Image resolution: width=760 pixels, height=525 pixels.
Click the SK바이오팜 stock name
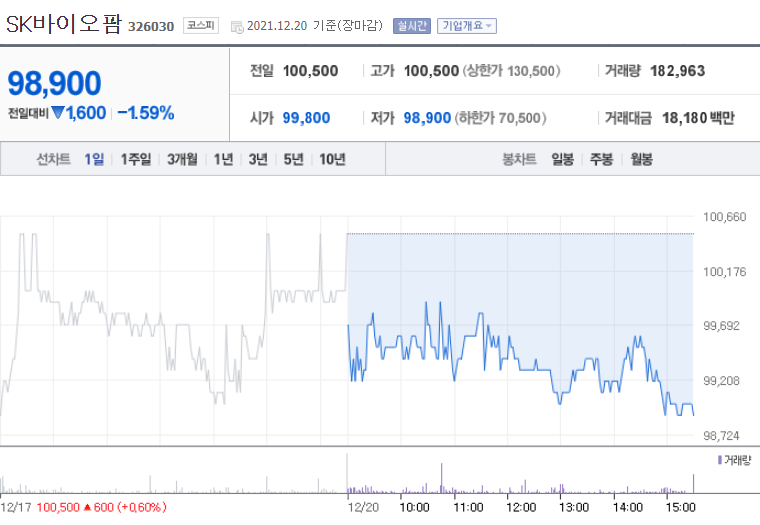[x=63, y=24]
